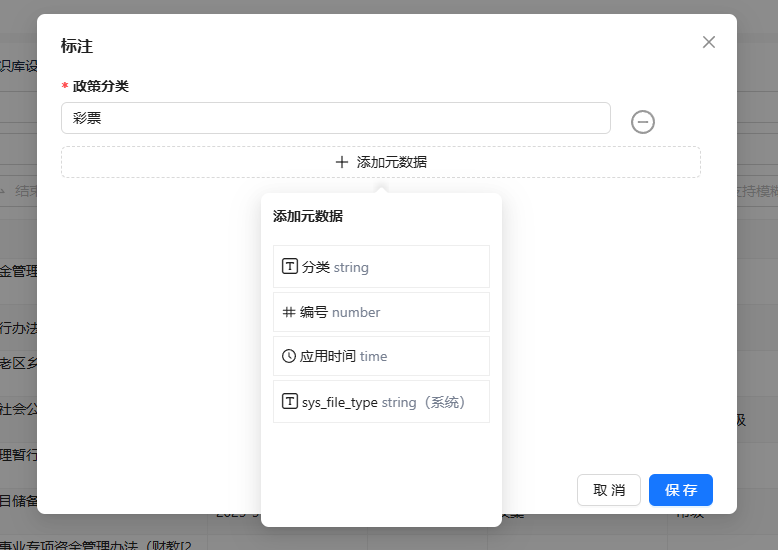Close the 标注 dialog with the X icon
Viewport: 778px width, 550px height.
[x=709, y=42]
